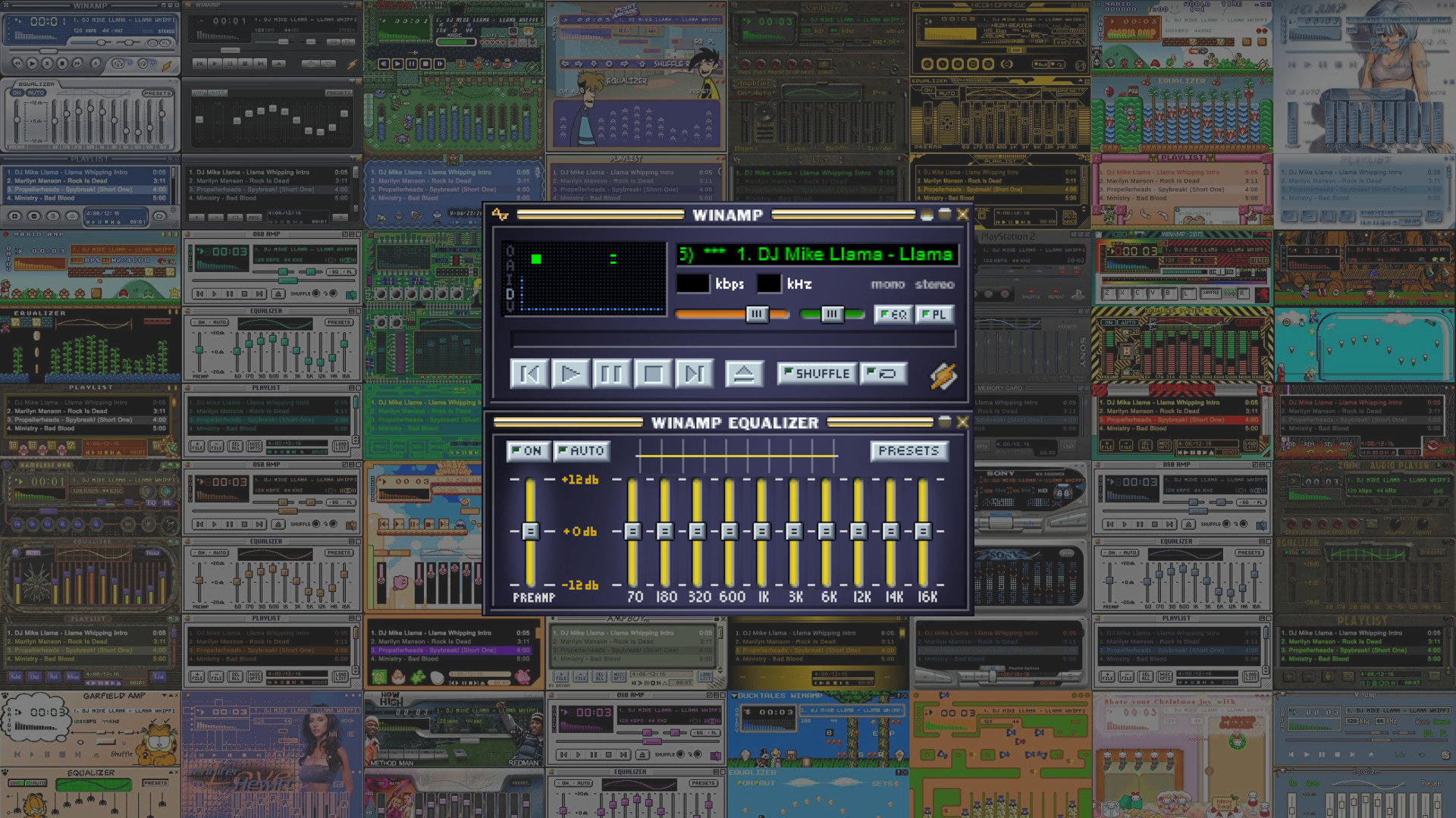Turn the equalizer ON button

527,451
